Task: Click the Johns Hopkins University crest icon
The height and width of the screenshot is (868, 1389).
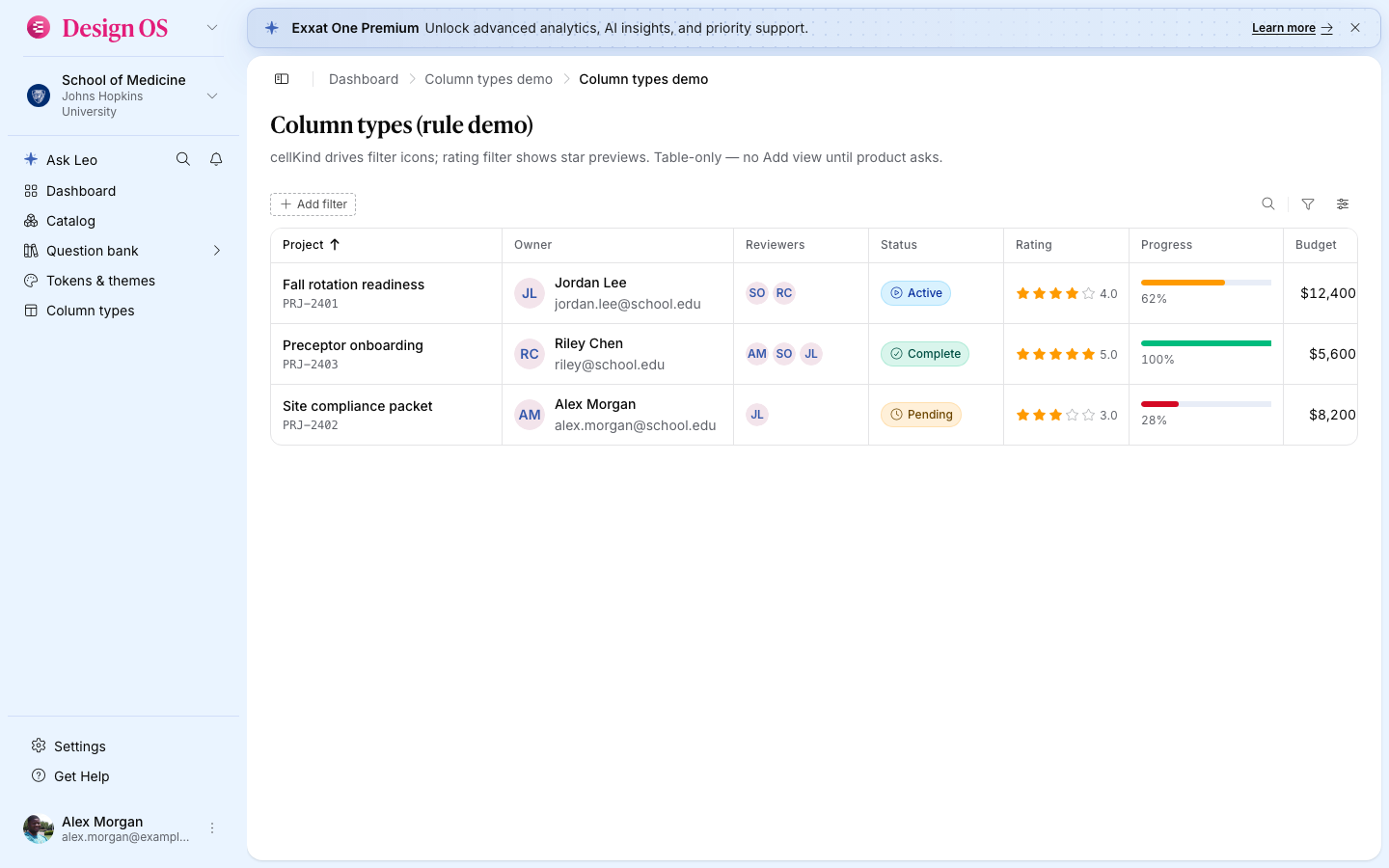Action: (x=39, y=95)
